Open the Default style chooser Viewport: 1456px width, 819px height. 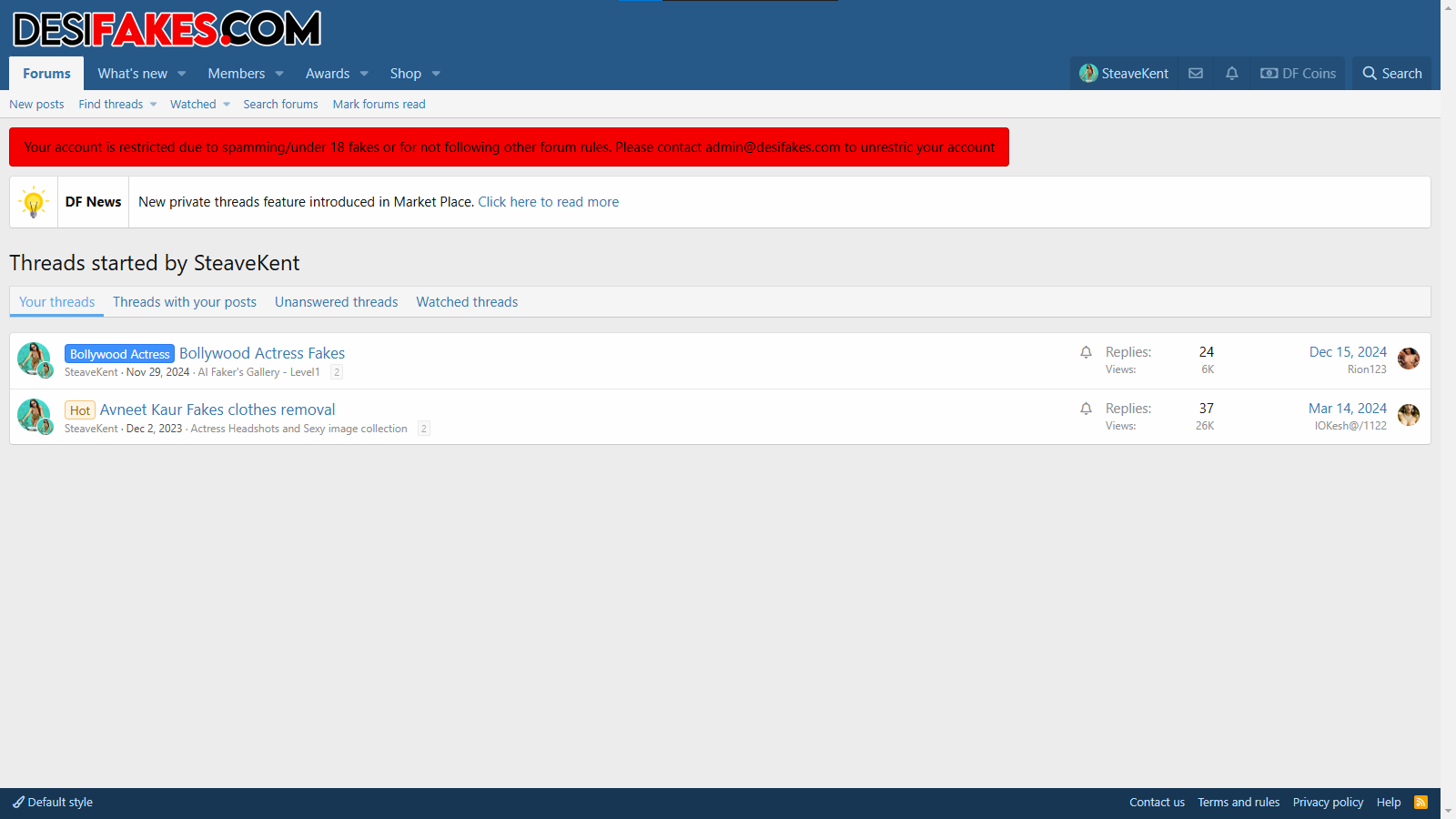pyautogui.click(x=53, y=802)
